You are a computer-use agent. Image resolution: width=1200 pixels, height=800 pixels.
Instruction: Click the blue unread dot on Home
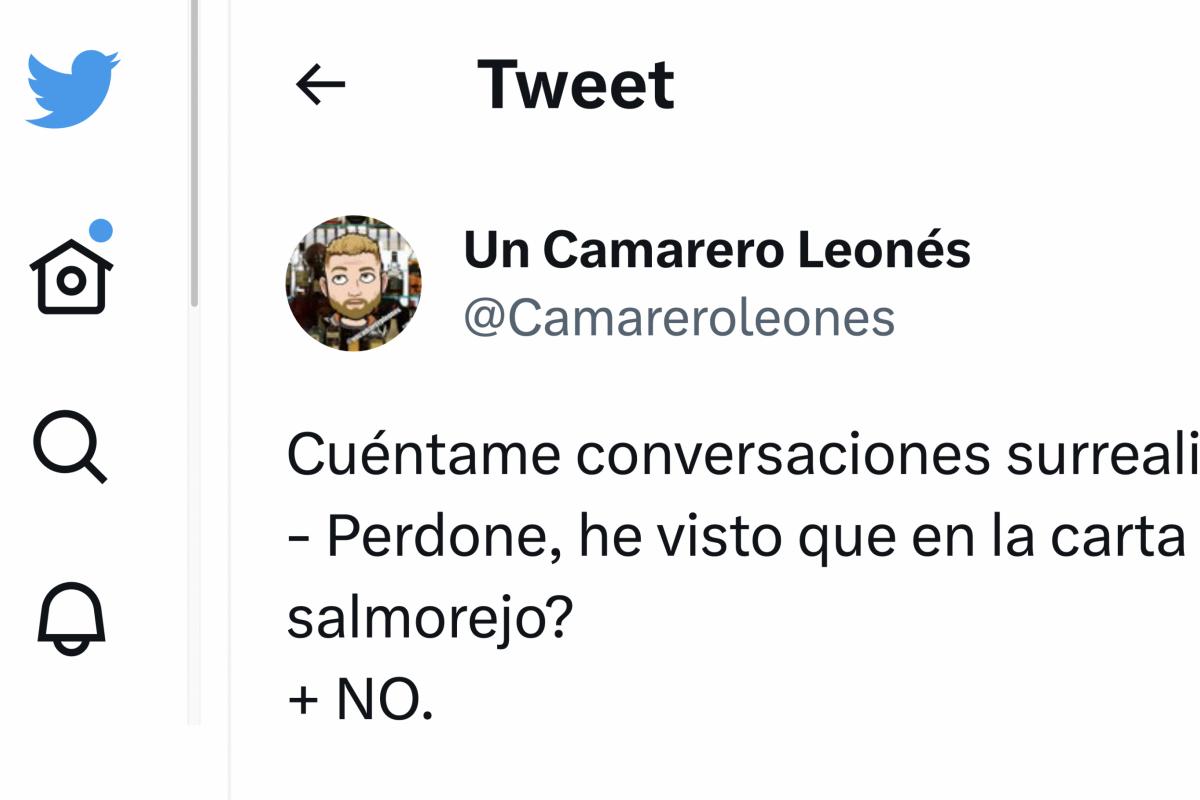pos(100,231)
